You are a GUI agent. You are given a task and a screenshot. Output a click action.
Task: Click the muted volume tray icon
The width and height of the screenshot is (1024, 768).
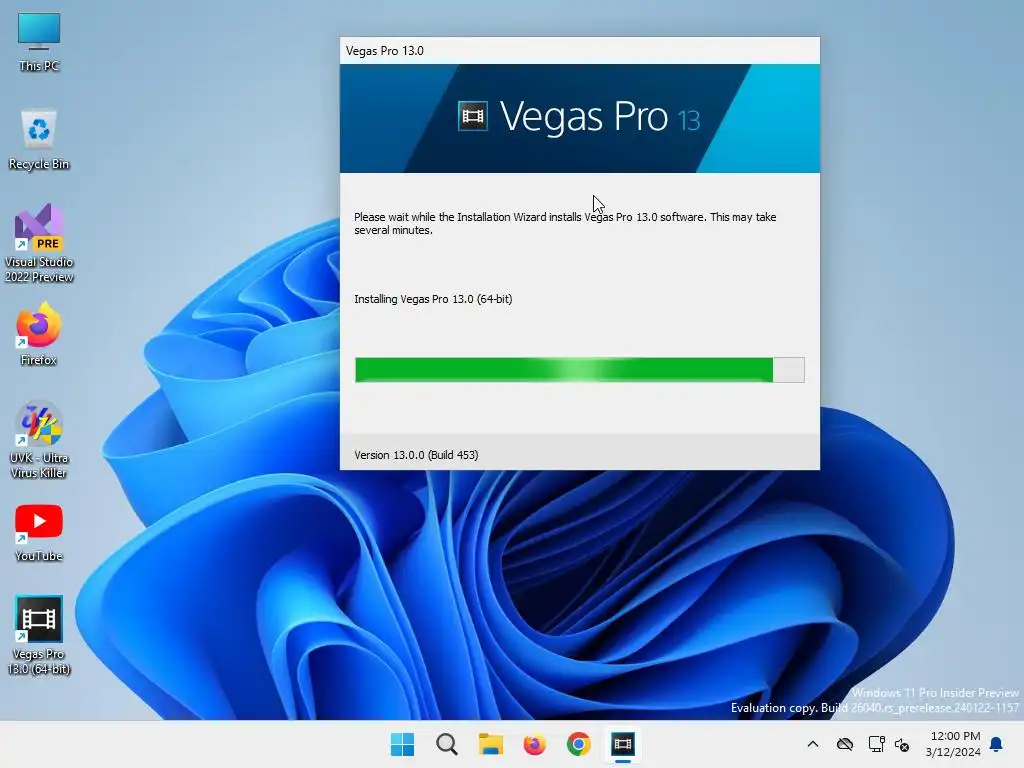(x=902, y=744)
